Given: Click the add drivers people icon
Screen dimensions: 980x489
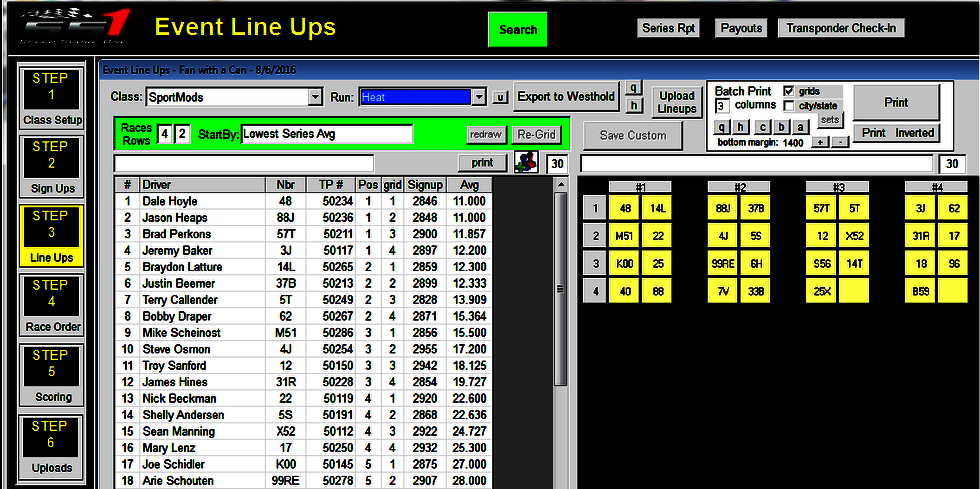Looking at the screenshot, I should point(526,163).
